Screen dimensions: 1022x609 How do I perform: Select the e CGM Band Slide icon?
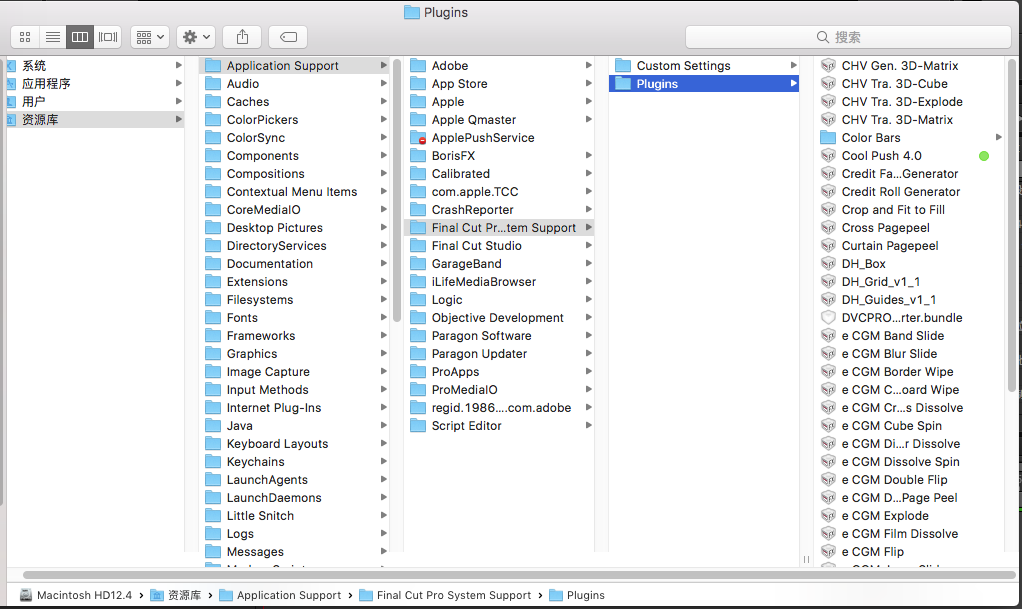[x=828, y=336]
